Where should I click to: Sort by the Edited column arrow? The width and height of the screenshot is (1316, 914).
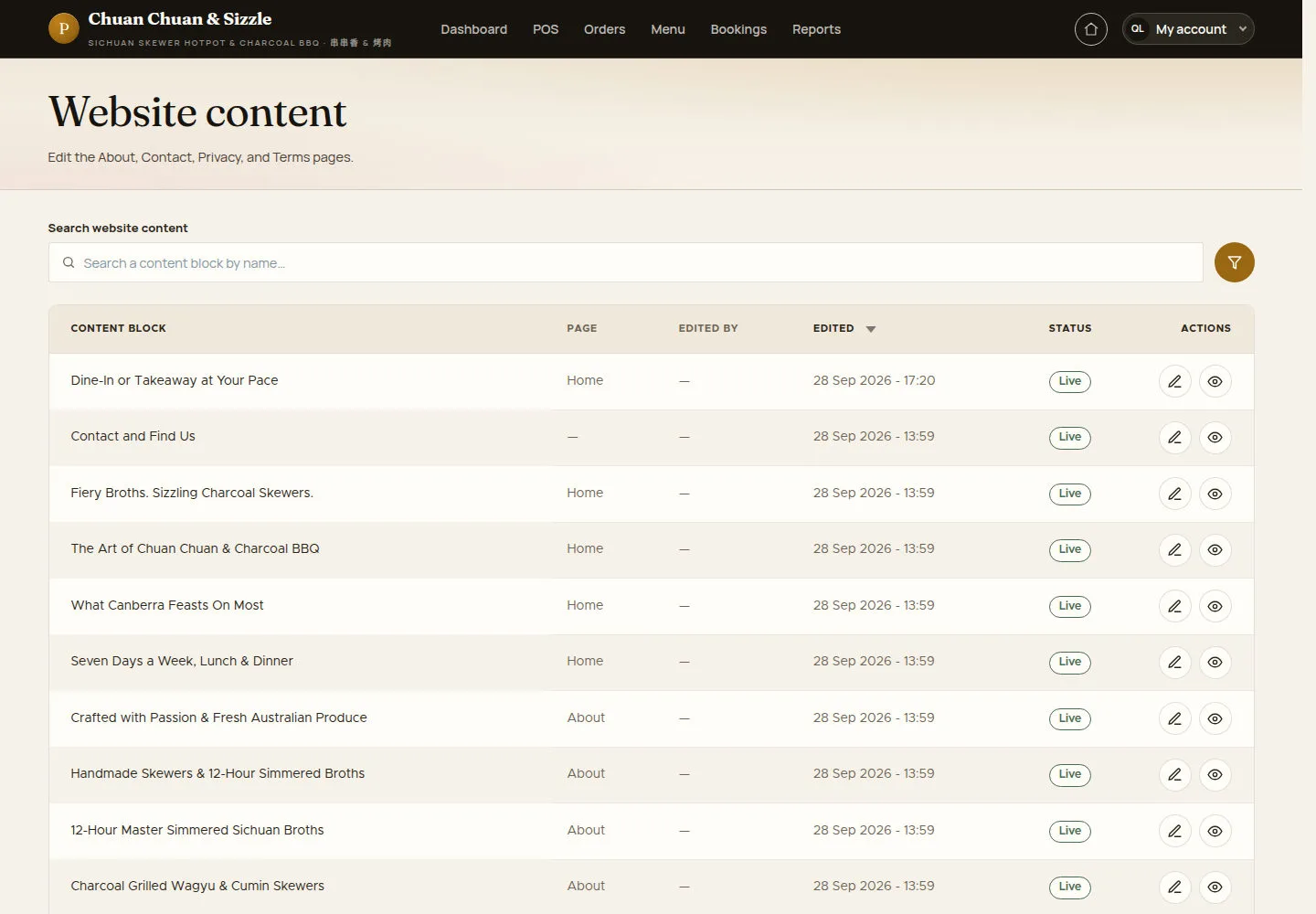tap(871, 329)
